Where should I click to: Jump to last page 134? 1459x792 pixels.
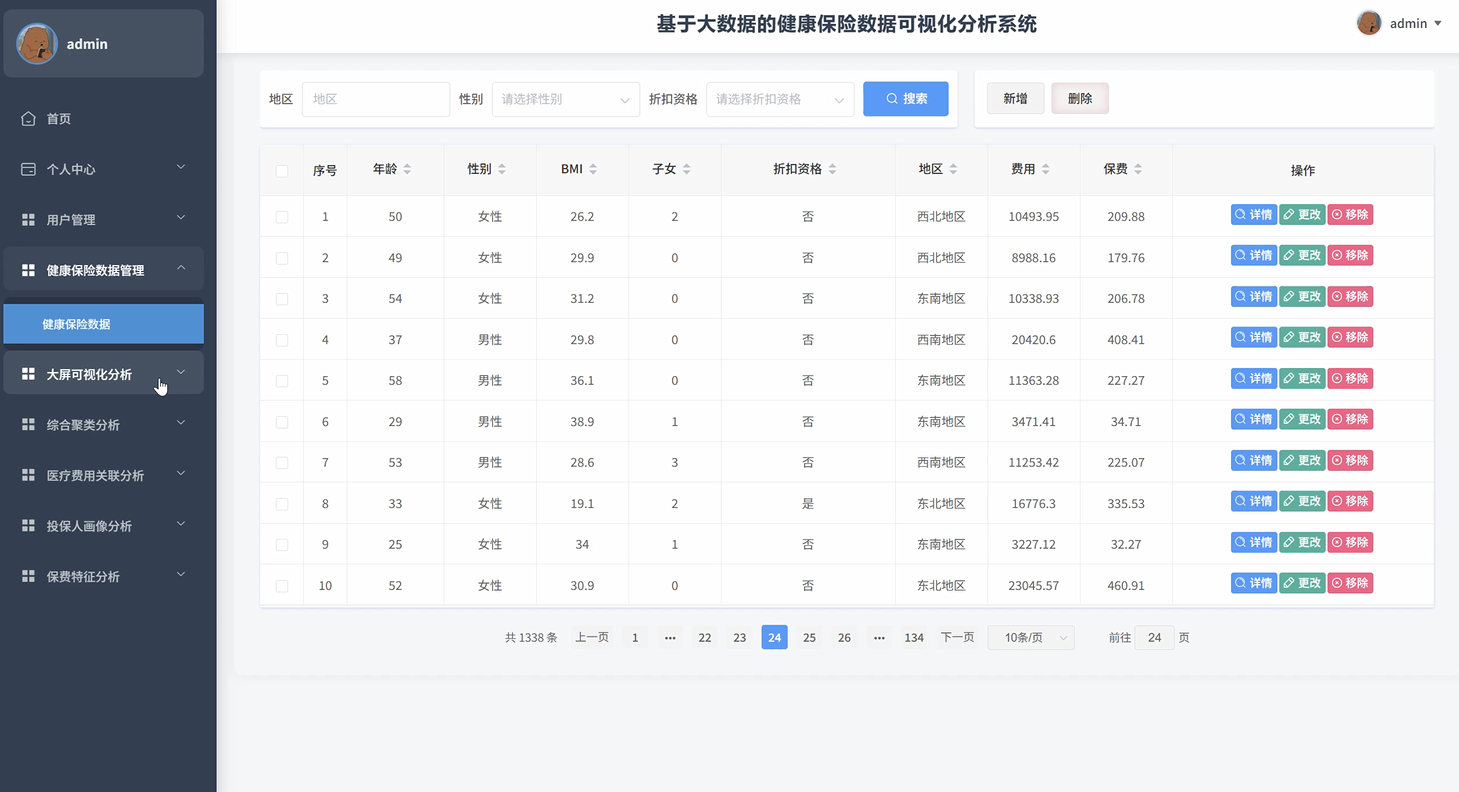coord(914,637)
